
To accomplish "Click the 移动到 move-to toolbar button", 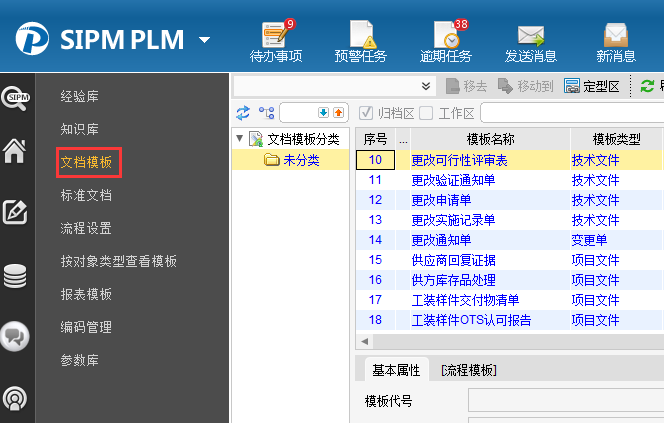I will point(526,86).
